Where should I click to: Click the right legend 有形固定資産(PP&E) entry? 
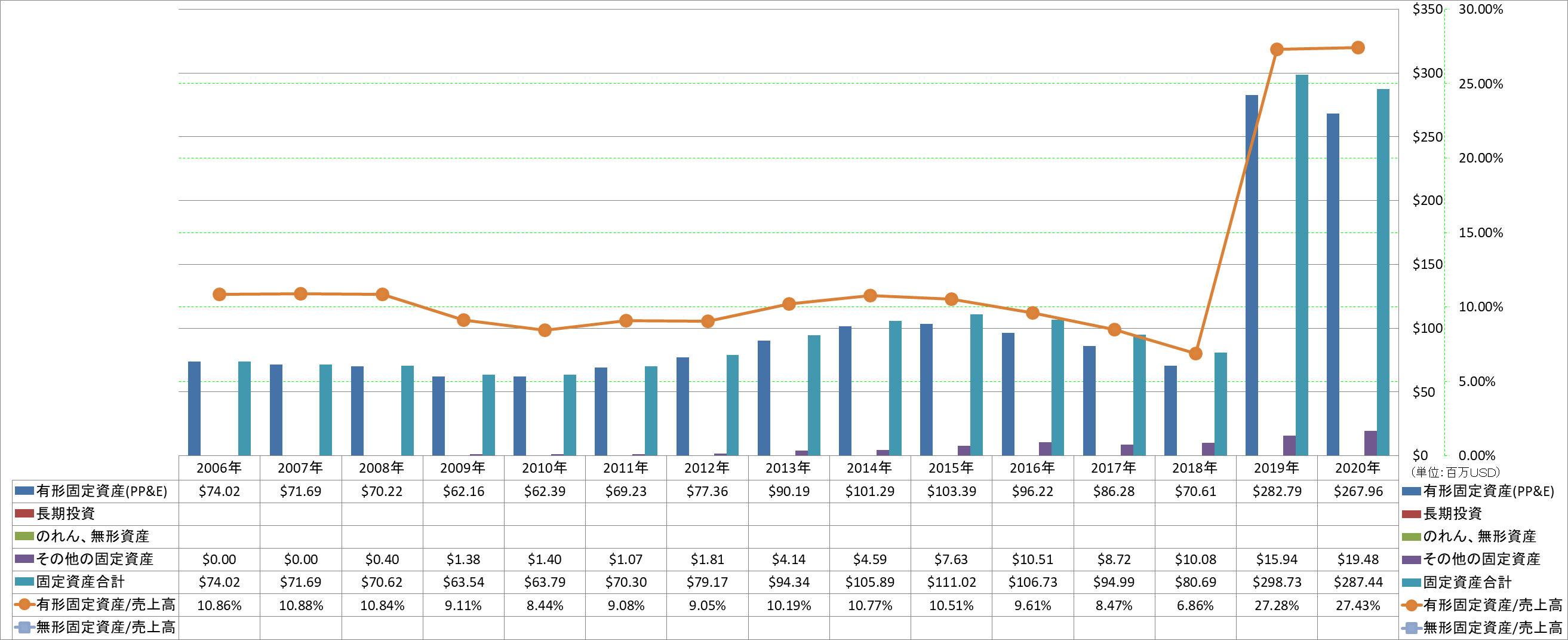(x=1478, y=491)
